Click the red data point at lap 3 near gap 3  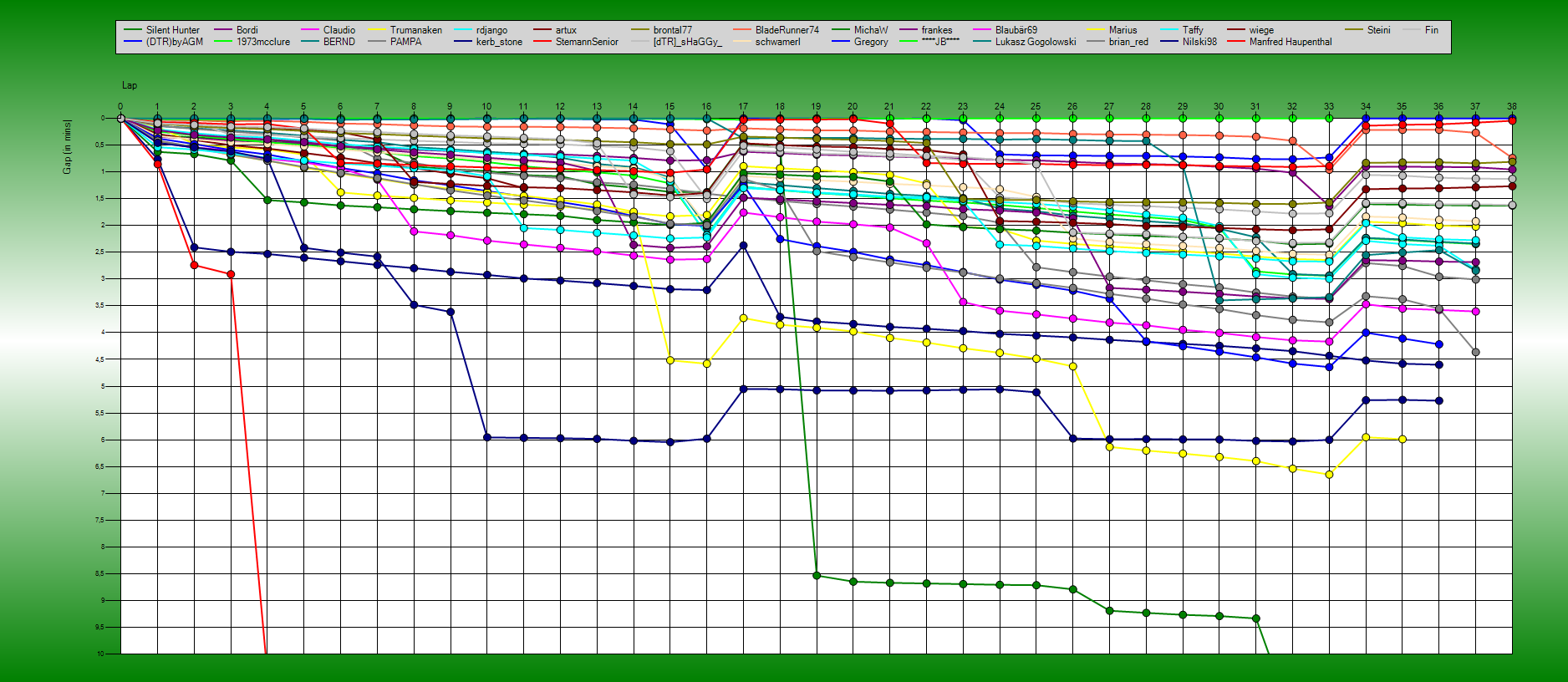[231, 274]
